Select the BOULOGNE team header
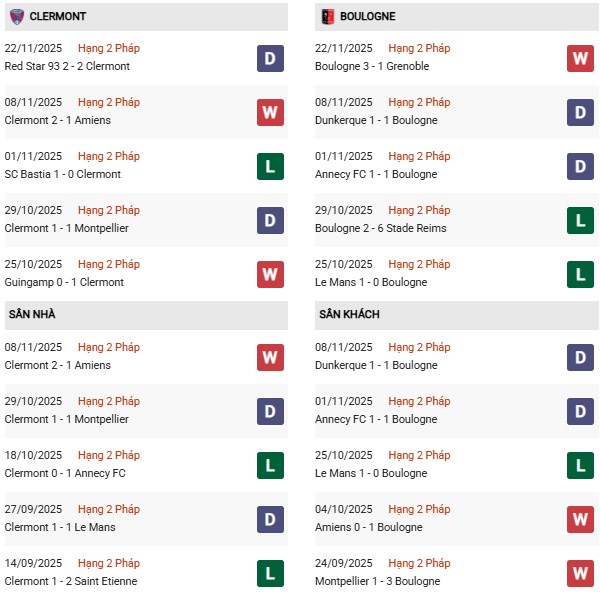The width and height of the screenshot is (600, 594). (367, 17)
